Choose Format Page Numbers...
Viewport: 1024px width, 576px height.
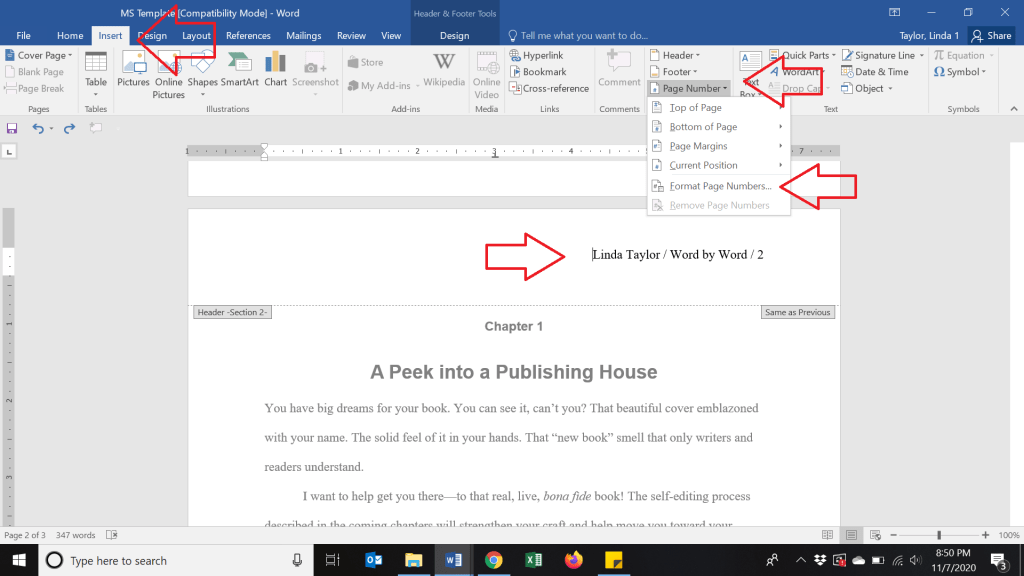click(x=718, y=186)
